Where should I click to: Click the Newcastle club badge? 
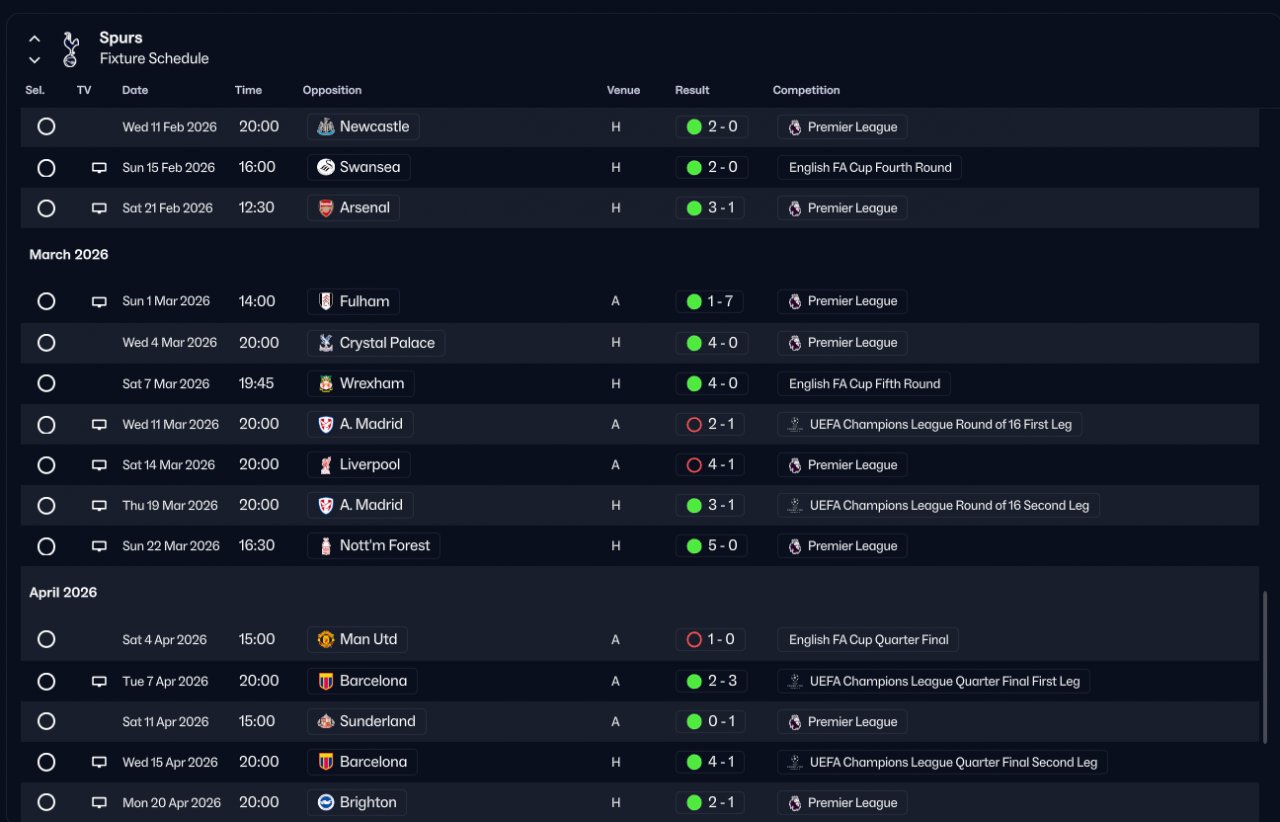click(325, 127)
